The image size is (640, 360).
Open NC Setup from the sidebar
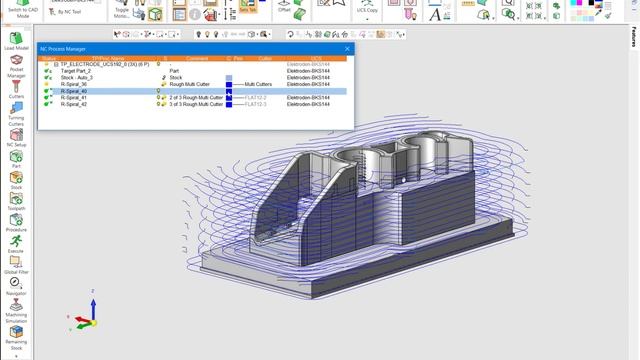16,138
